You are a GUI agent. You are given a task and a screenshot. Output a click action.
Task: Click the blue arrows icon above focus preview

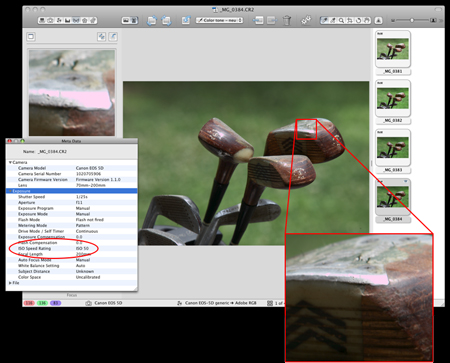click(x=102, y=37)
